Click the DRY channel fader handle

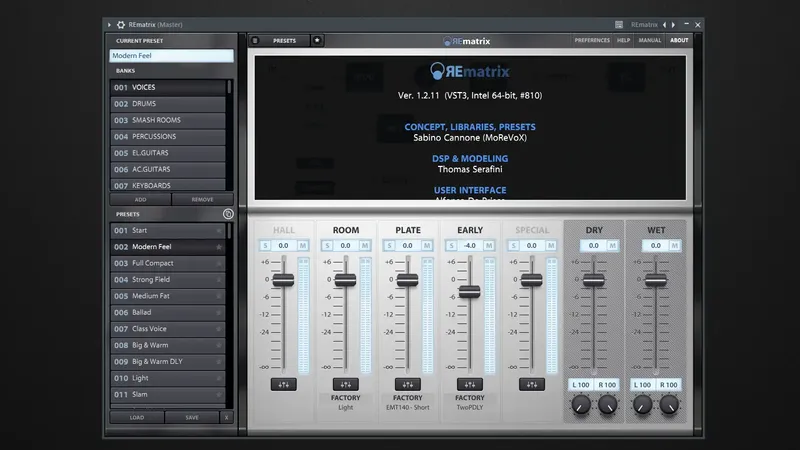594,280
